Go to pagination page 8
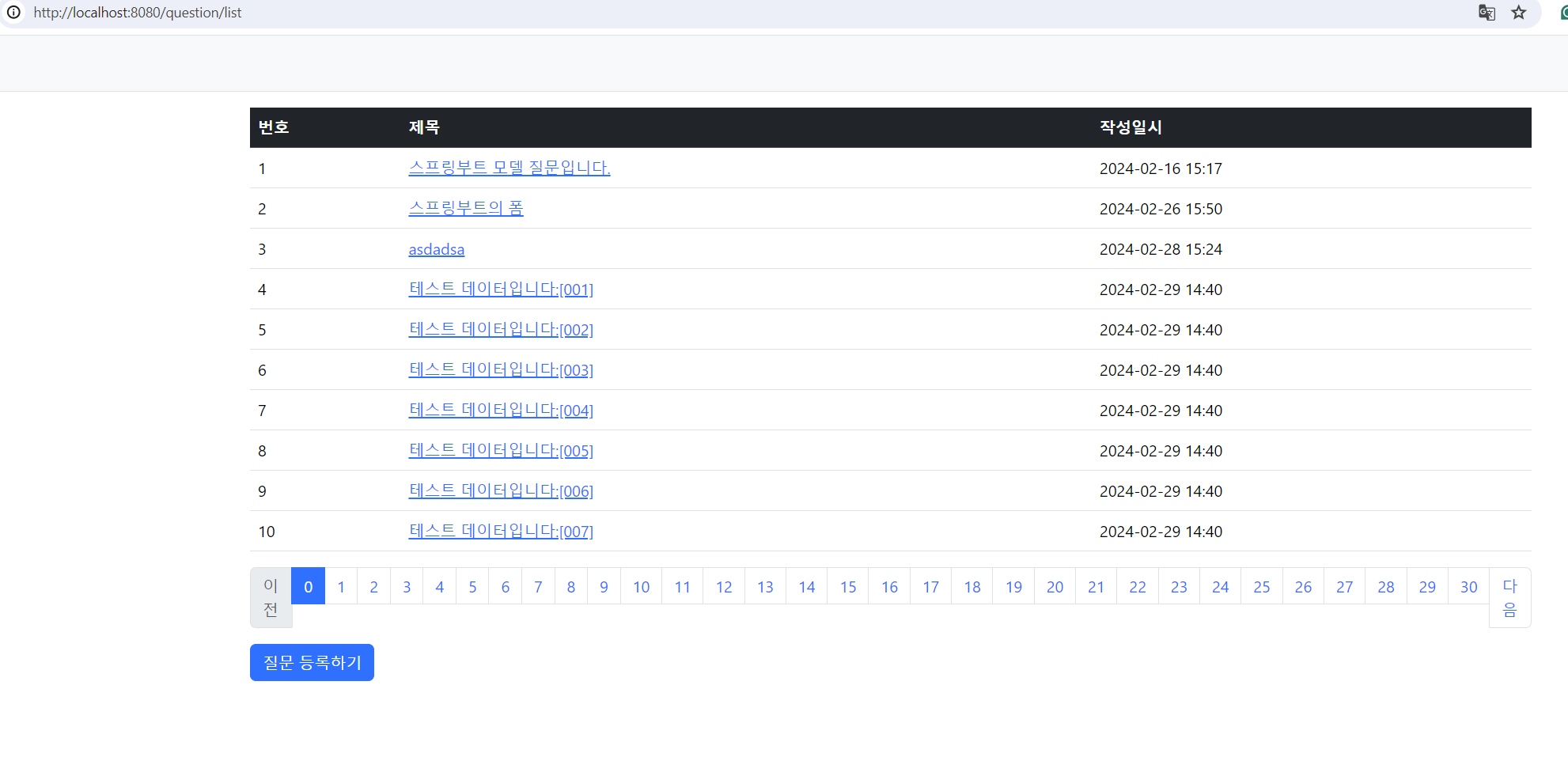The image size is (1568, 776). (571, 586)
